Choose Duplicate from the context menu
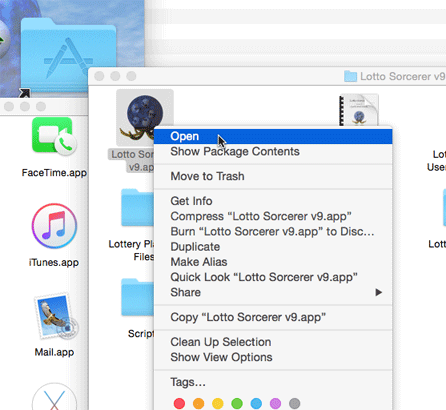446x410 pixels. [x=273, y=247]
